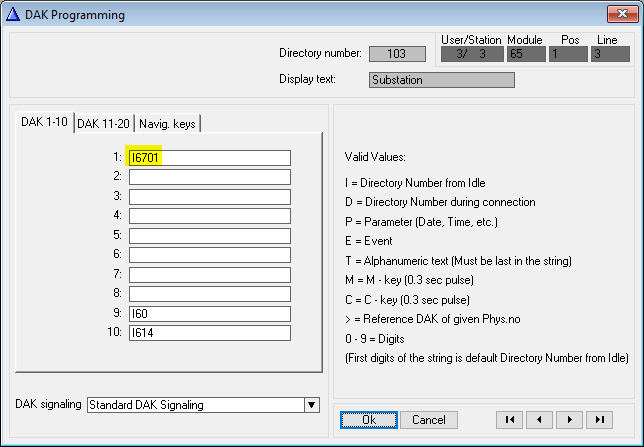Image resolution: width=644 pixels, height=447 pixels.
Task: Click the User/Station value field
Action: tap(472, 54)
